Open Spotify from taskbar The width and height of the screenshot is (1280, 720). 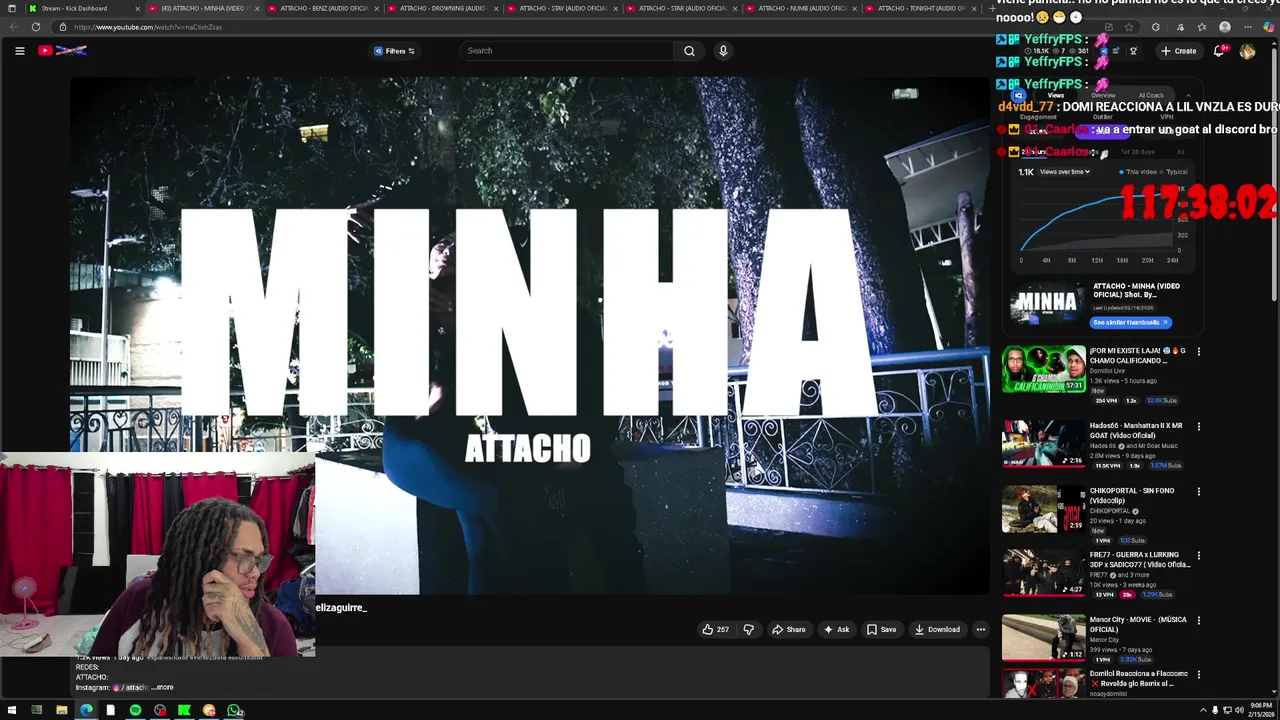pyautogui.click(x=135, y=711)
